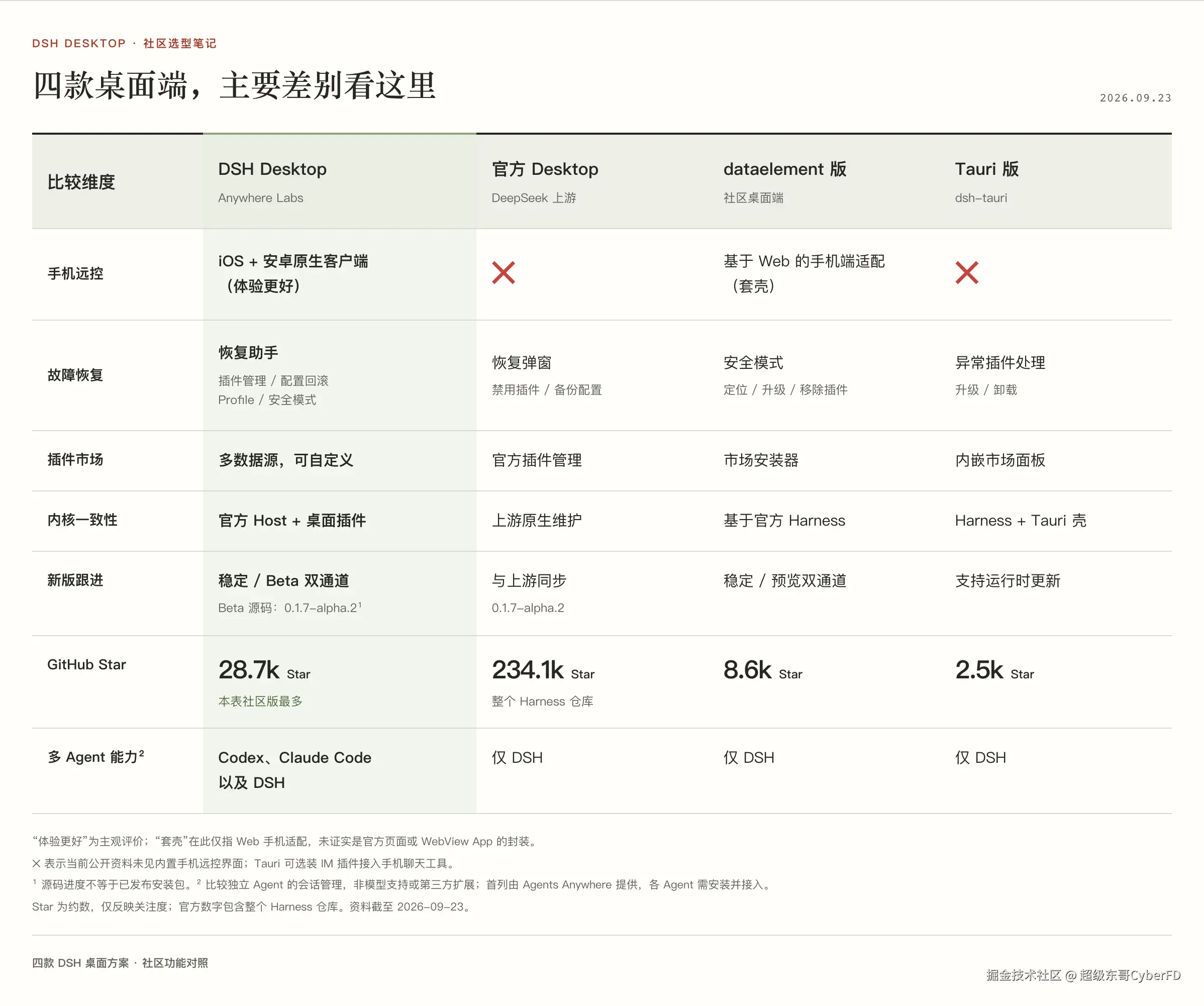1204x1006 pixels.
Task: Click the 官方 Desktop column header
Action: pos(545,169)
